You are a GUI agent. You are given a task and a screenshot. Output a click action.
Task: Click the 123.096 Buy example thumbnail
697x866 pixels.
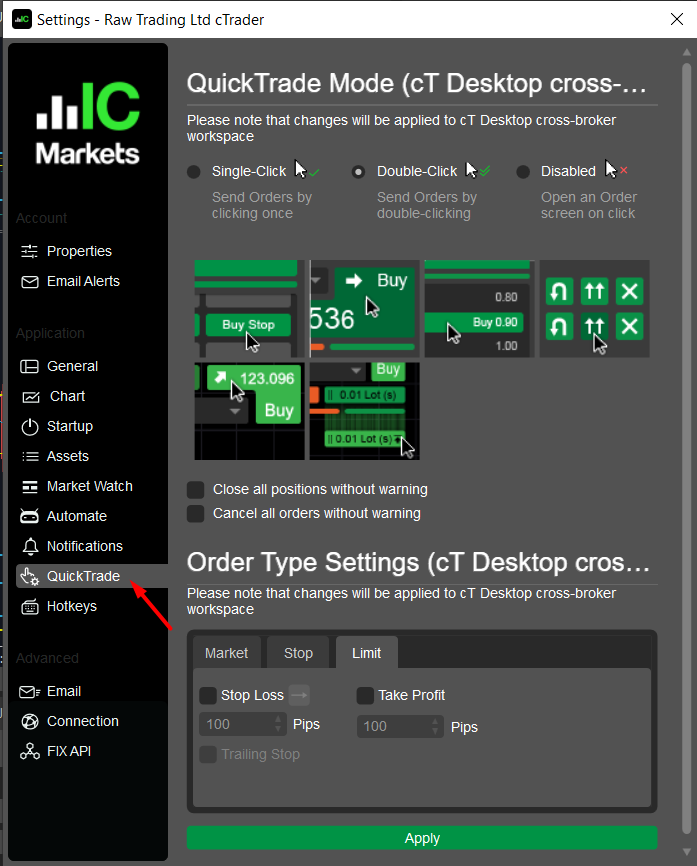coord(250,411)
